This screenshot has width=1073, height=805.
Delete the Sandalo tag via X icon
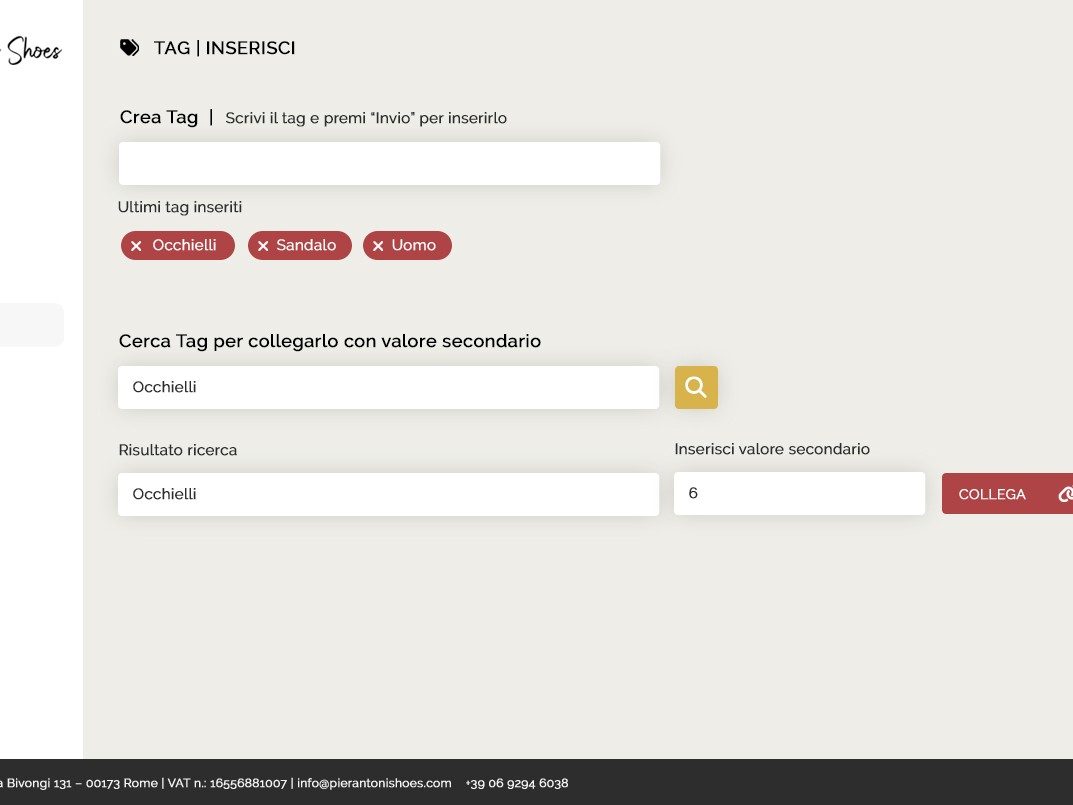[264, 246]
